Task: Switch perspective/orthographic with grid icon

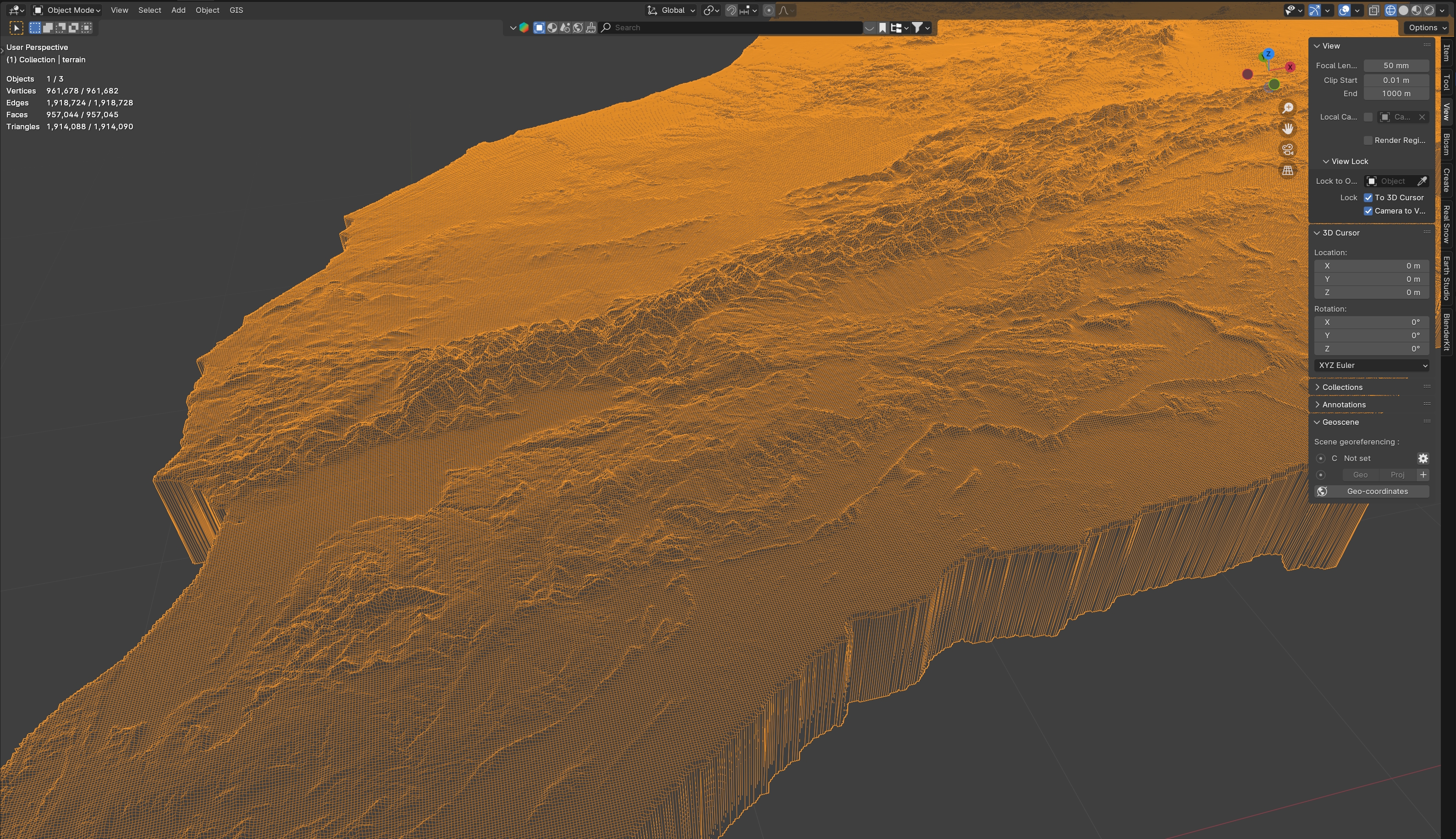Action: click(1287, 170)
